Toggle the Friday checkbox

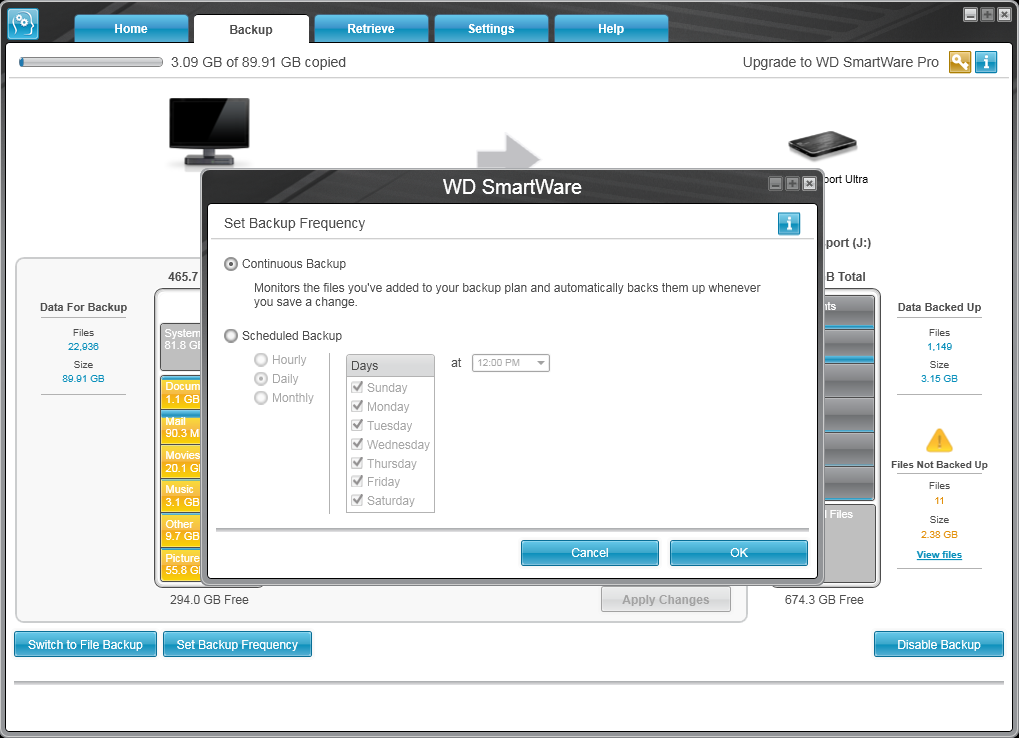coord(357,481)
